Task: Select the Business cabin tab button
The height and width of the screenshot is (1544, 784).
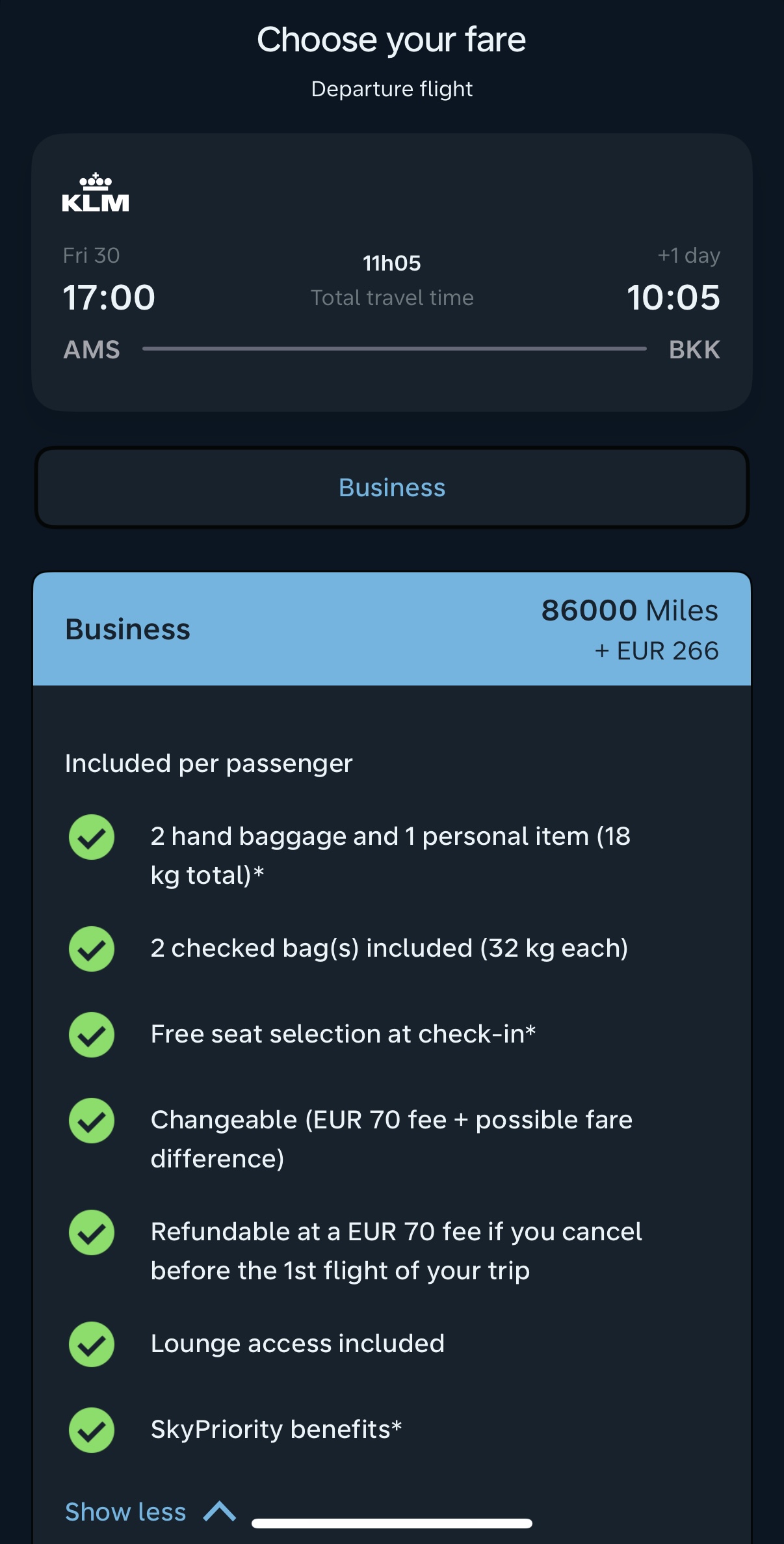Action: [392, 488]
